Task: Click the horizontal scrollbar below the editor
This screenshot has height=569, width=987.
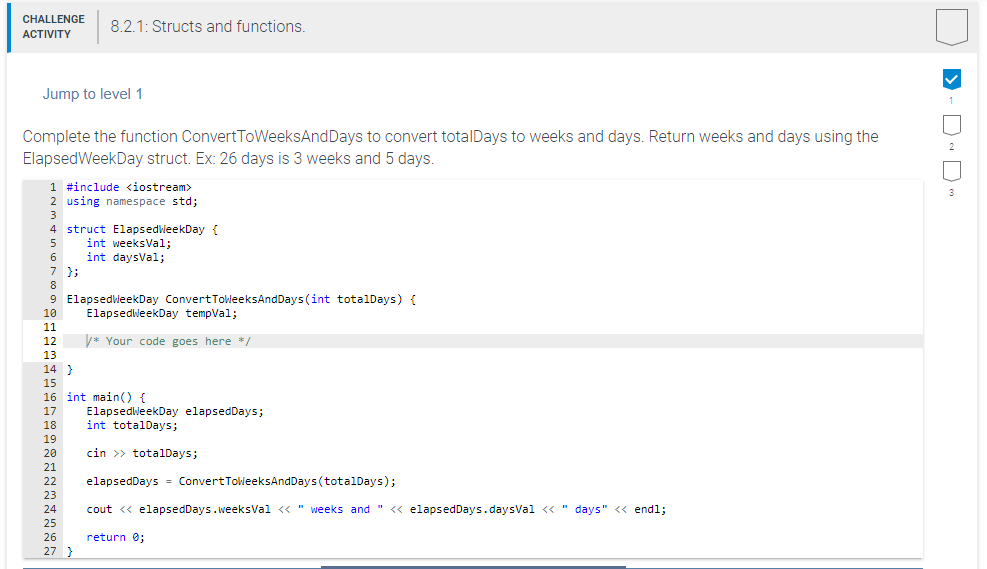Action: tap(473, 566)
